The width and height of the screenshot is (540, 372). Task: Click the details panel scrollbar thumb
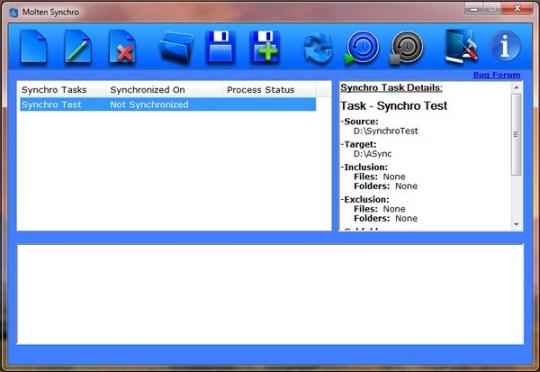516,134
